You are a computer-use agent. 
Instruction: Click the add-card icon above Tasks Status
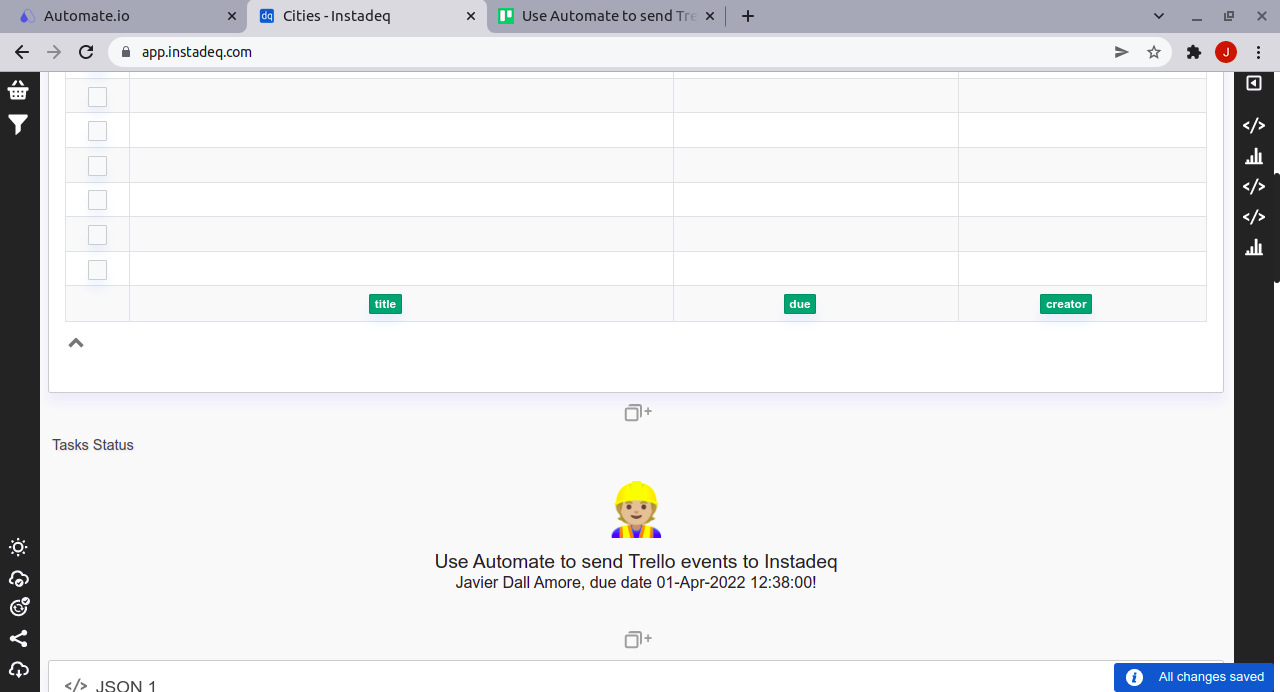pyautogui.click(x=638, y=412)
